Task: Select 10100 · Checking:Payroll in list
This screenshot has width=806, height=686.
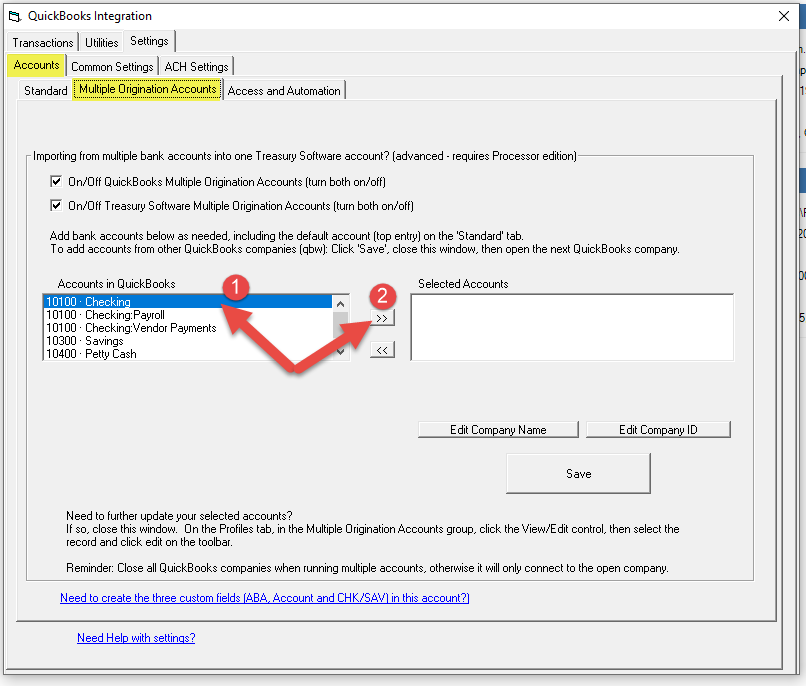Action: click(188, 314)
